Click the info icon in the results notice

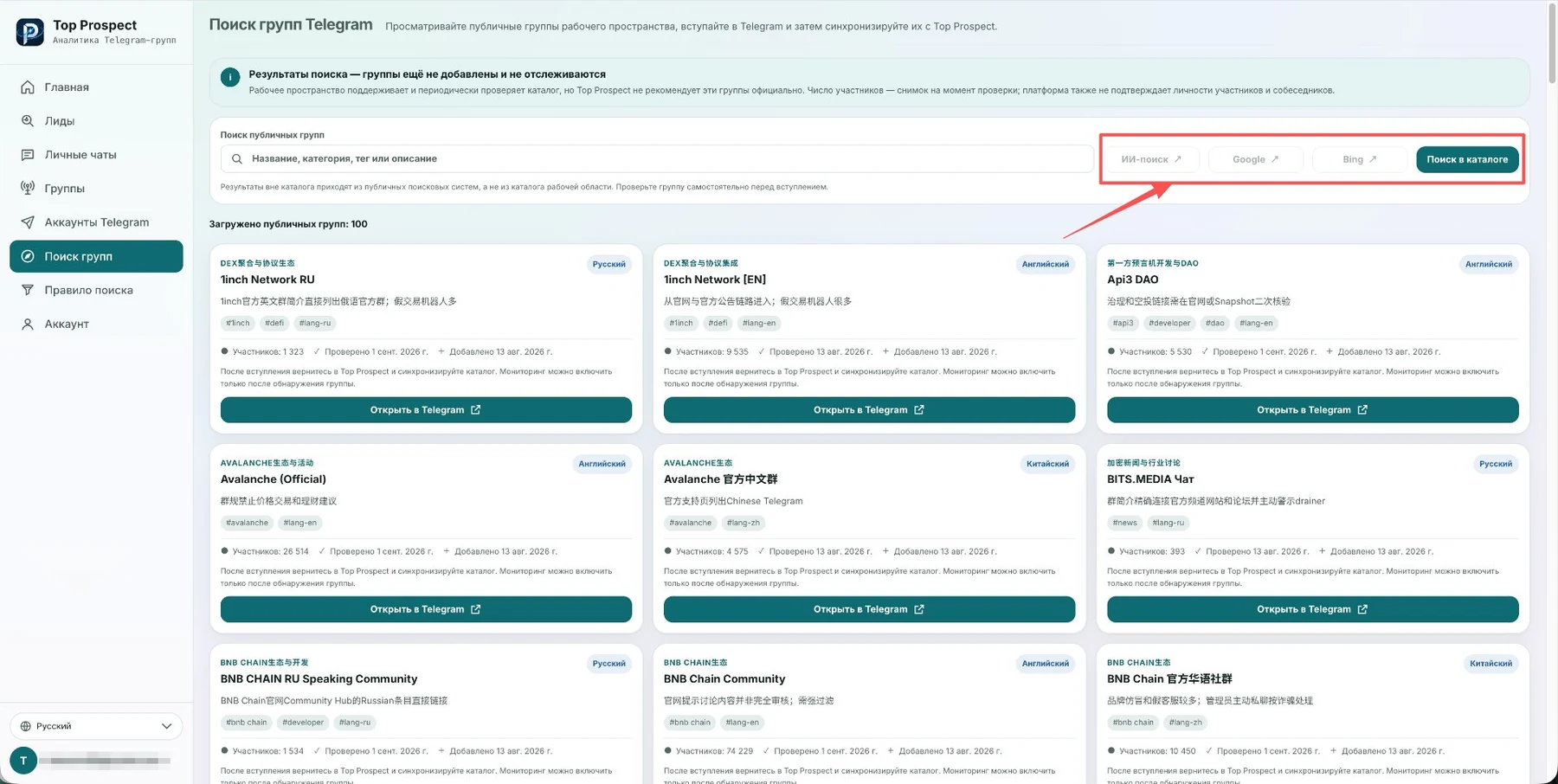pos(230,77)
